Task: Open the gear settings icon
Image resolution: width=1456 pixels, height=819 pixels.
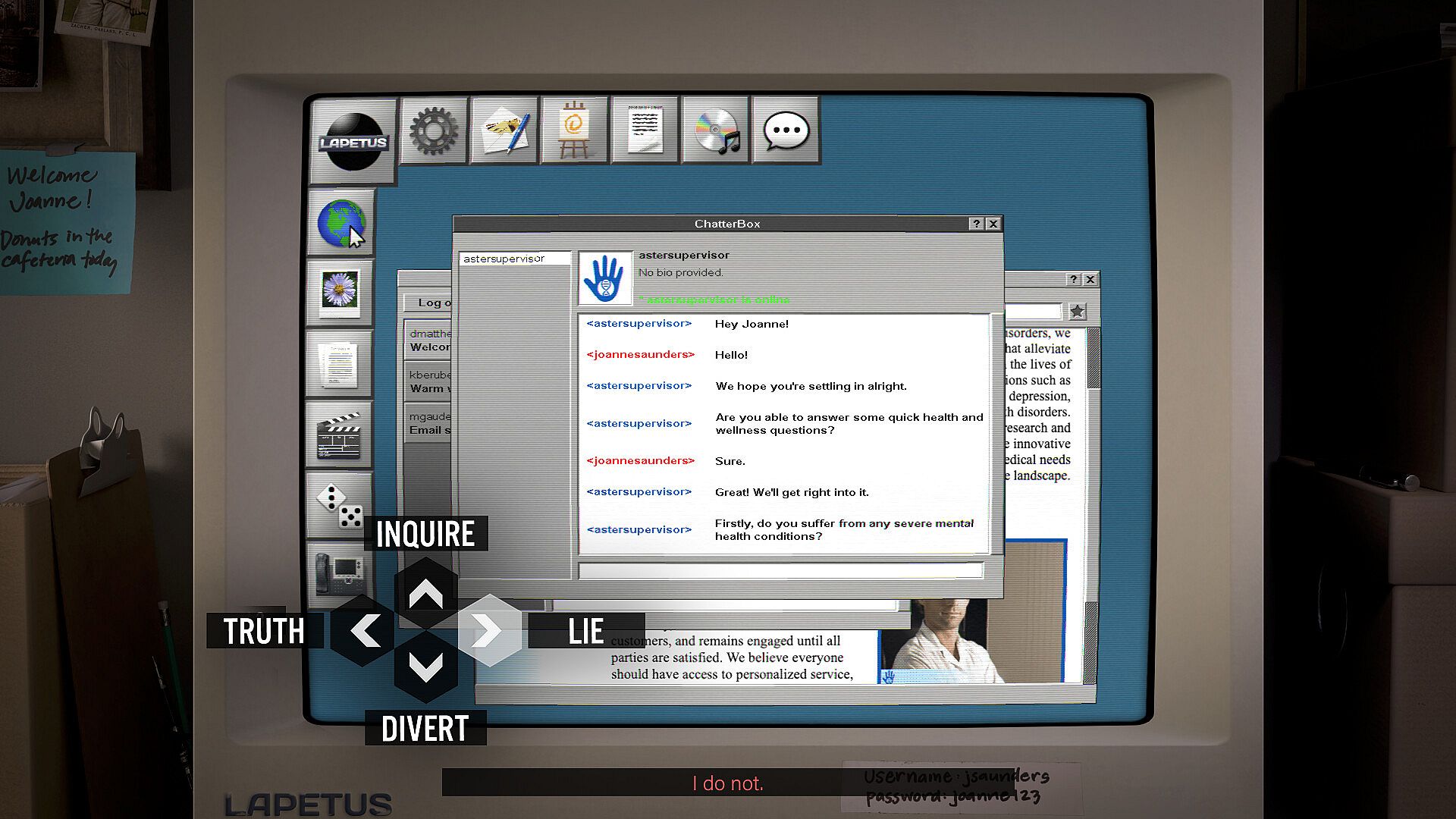Action: click(434, 130)
